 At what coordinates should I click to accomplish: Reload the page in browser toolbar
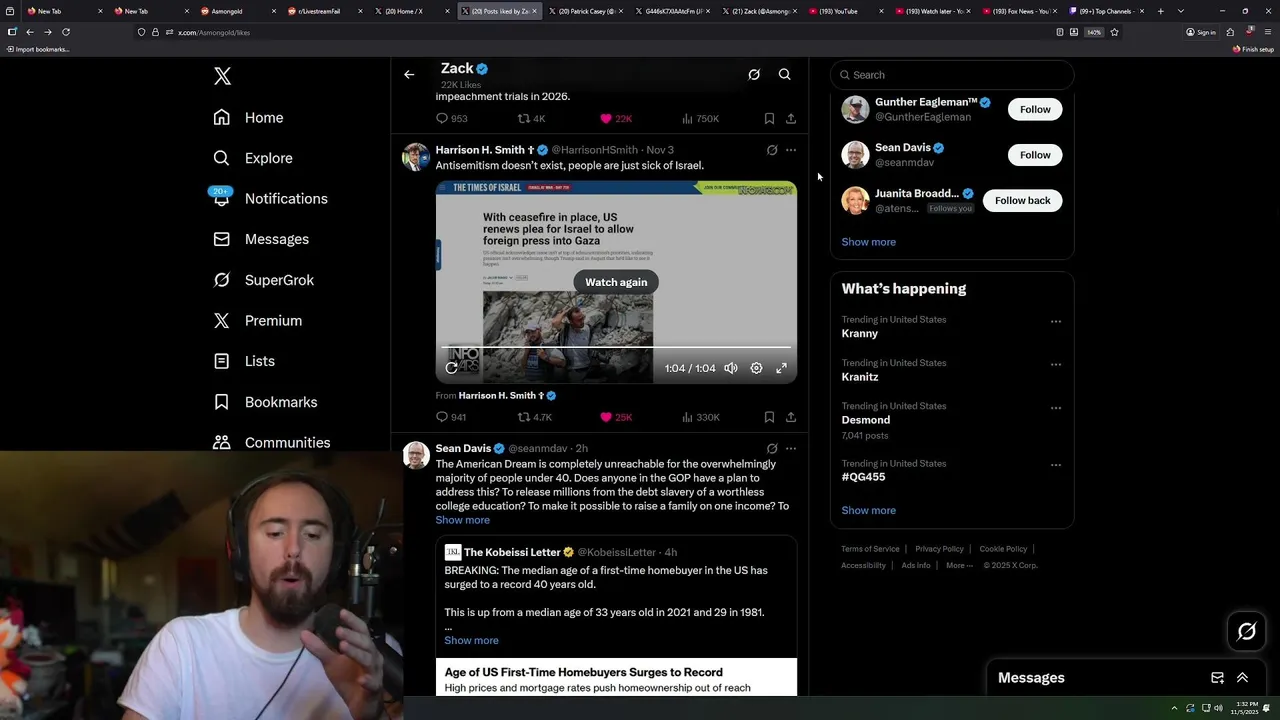point(66,32)
